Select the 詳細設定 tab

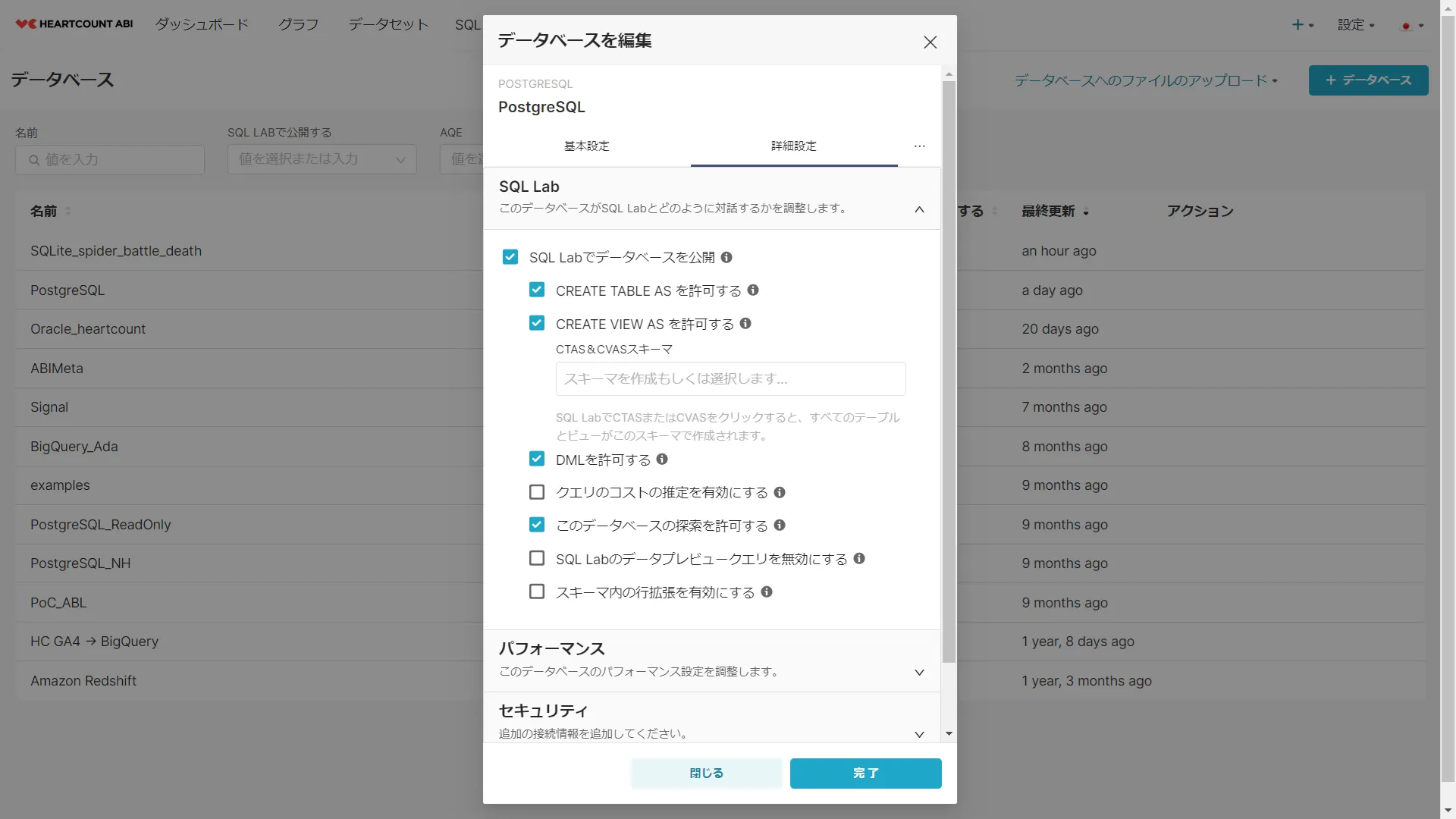click(x=793, y=146)
